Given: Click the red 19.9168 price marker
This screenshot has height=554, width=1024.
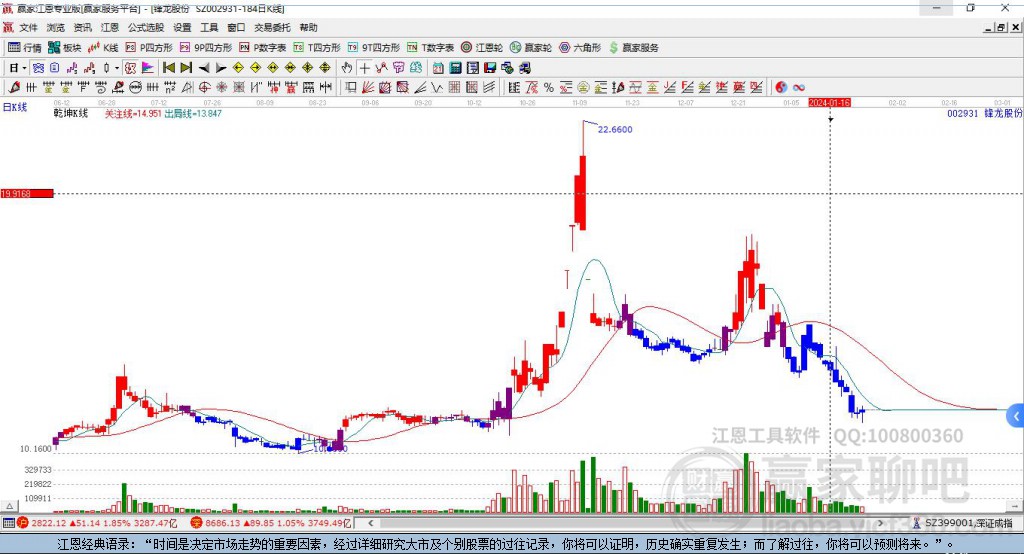Looking at the screenshot, I should (27, 193).
